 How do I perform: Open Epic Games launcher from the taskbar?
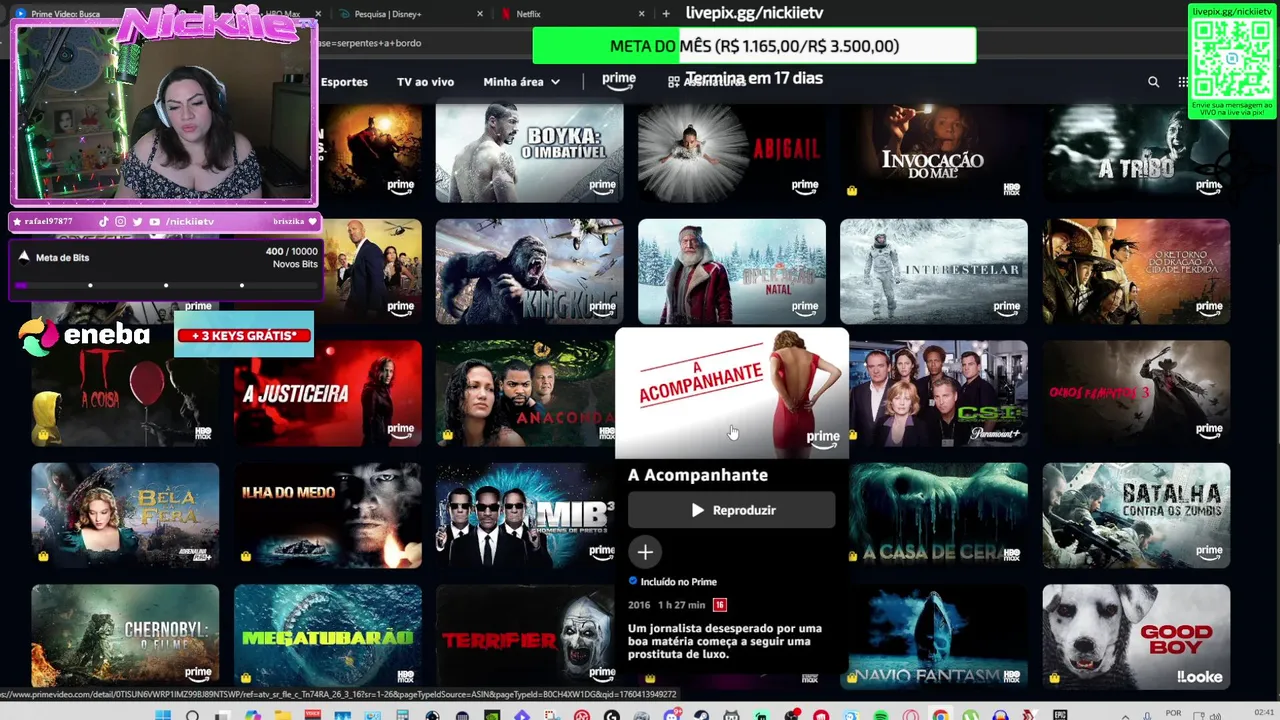[x=1060, y=716]
